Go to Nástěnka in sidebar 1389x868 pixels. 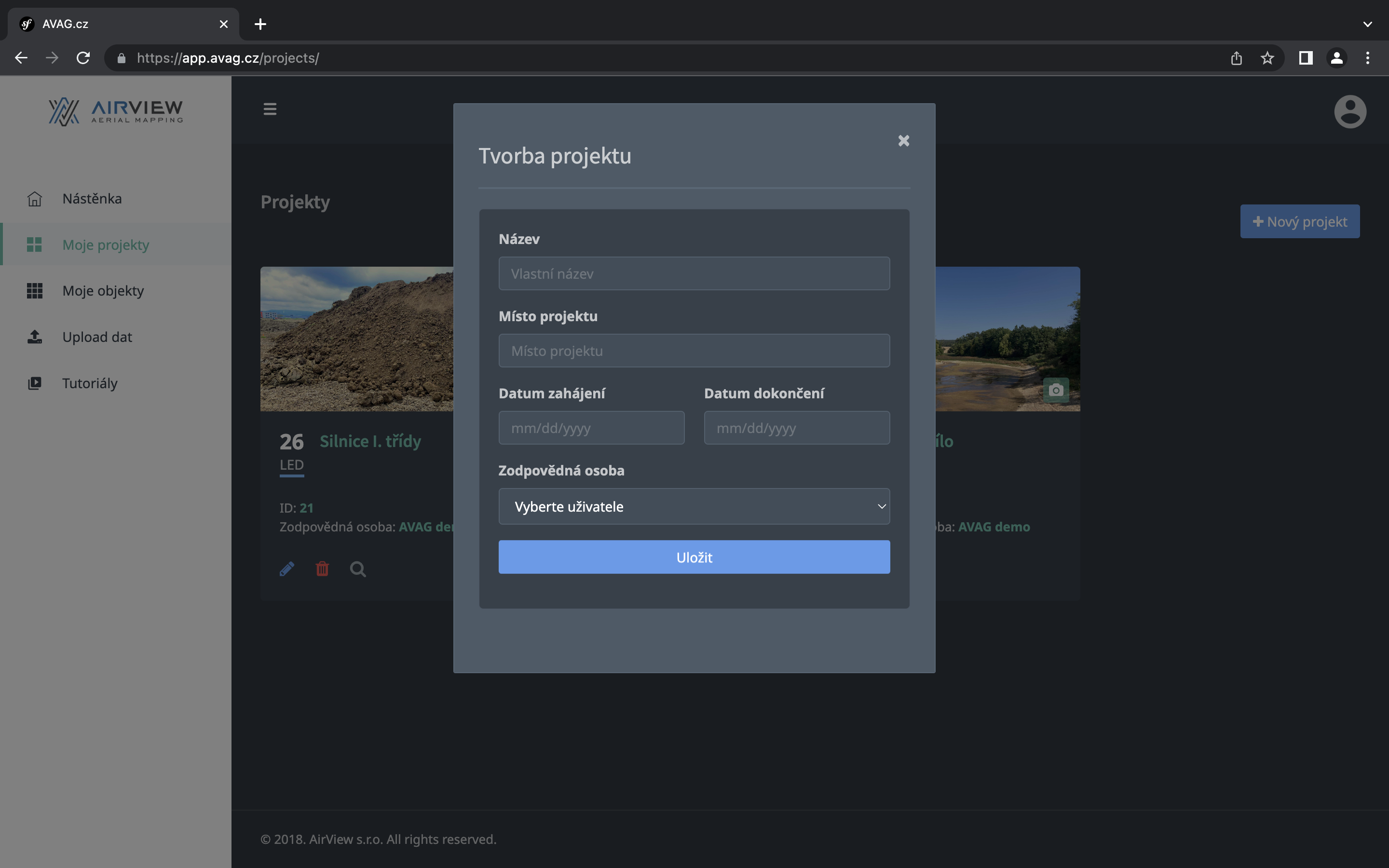[92, 199]
